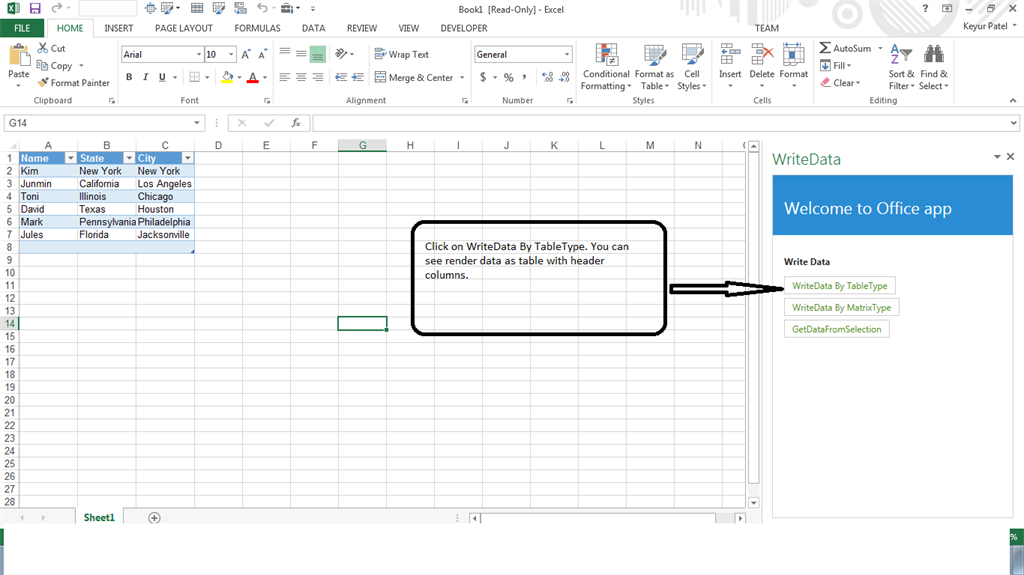1024x575 pixels.
Task: Click the WriteData By TableType button
Action: 839,286
